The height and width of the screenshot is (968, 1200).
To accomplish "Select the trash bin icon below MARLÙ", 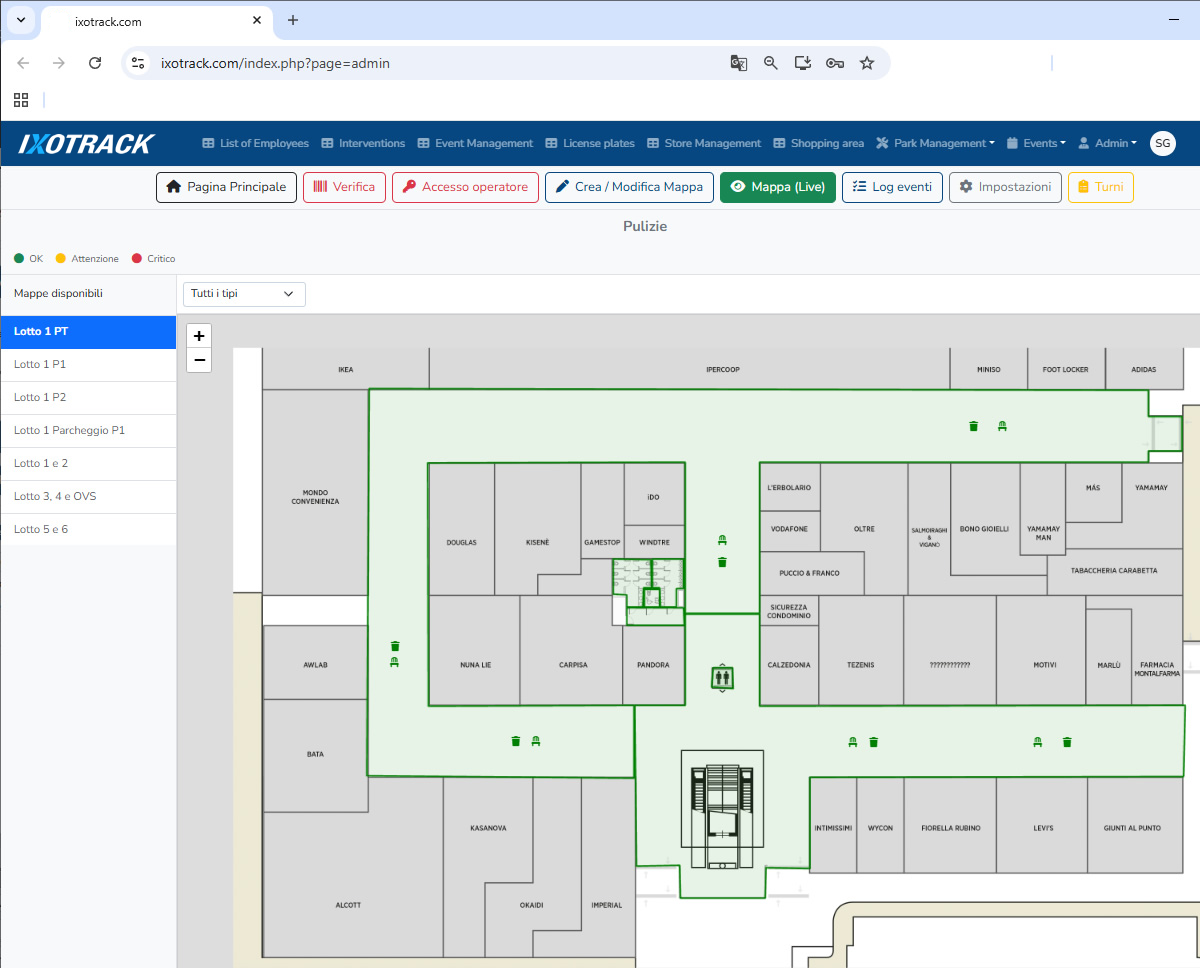I will tap(1067, 741).
